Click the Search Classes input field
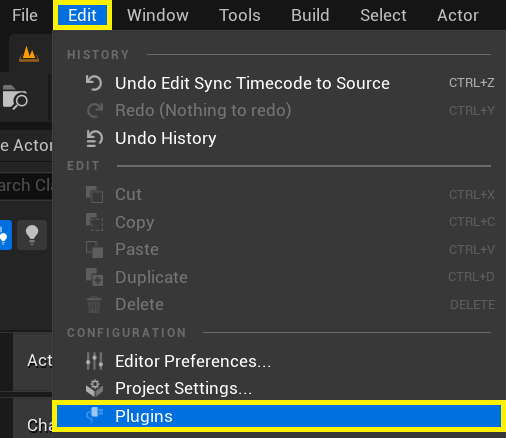The image size is (506, 438). [26, 185]
